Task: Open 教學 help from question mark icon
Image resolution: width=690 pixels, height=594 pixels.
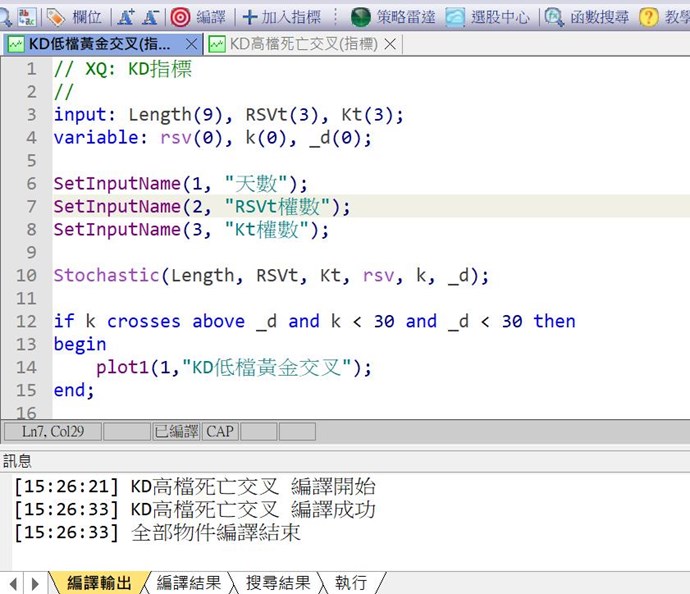Action: (649, 17)
